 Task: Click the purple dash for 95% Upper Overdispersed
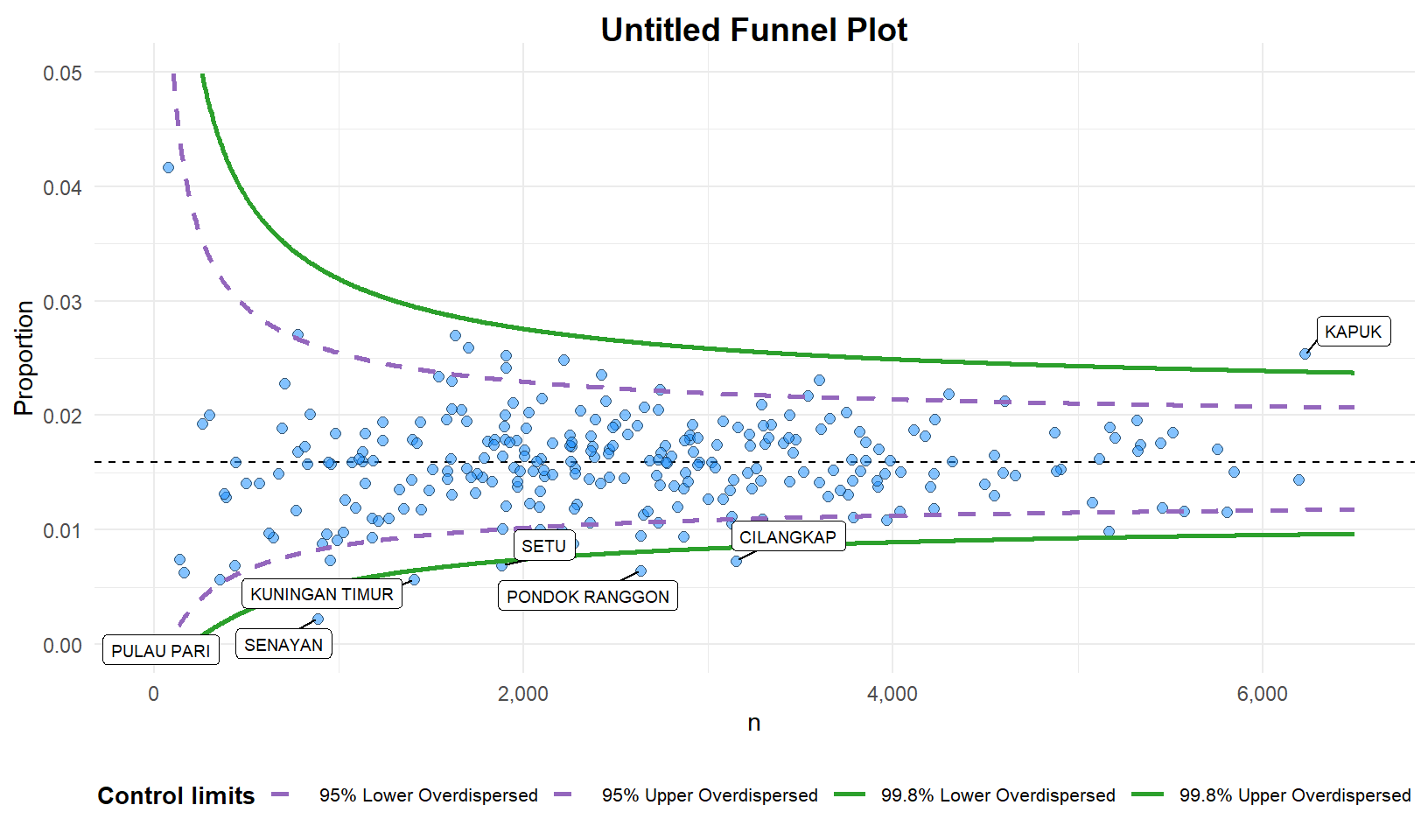point(563,795)
